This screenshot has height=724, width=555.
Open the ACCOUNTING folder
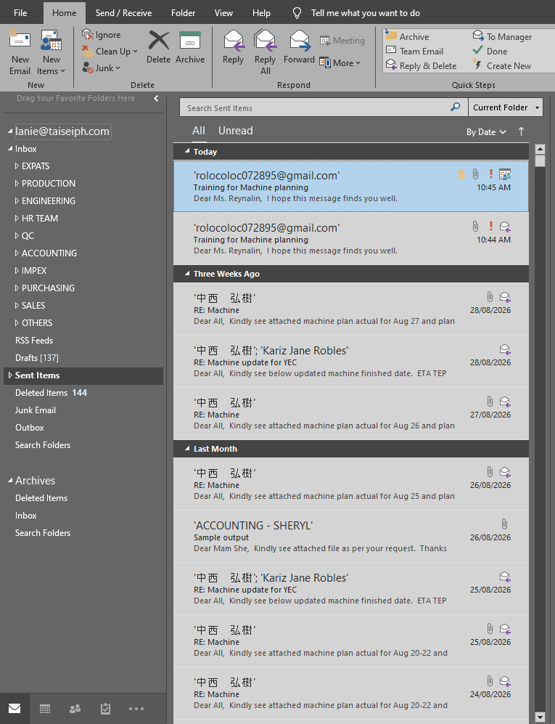pos(49,253)
